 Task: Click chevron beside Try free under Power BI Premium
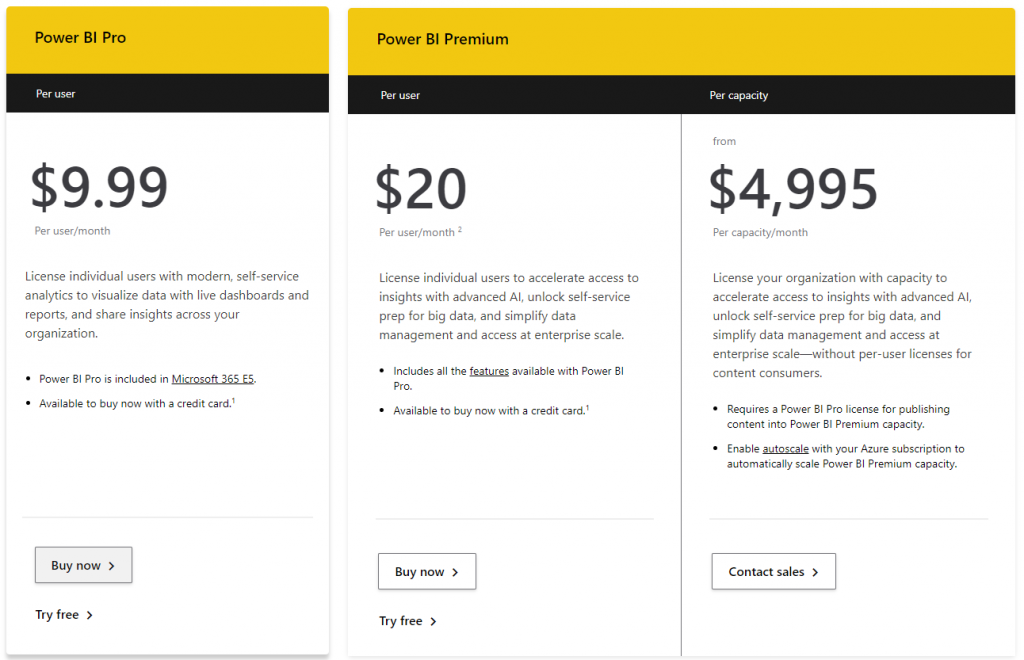433,622
